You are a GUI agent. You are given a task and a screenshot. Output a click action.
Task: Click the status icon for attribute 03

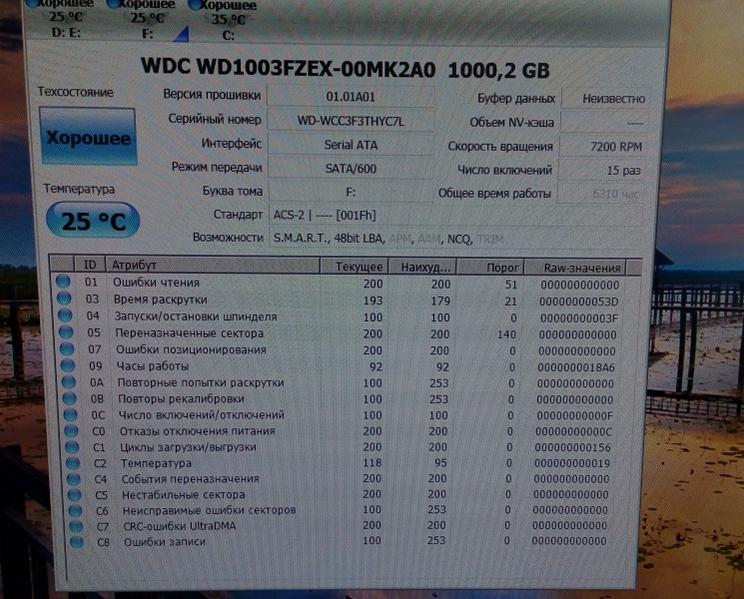64,299
